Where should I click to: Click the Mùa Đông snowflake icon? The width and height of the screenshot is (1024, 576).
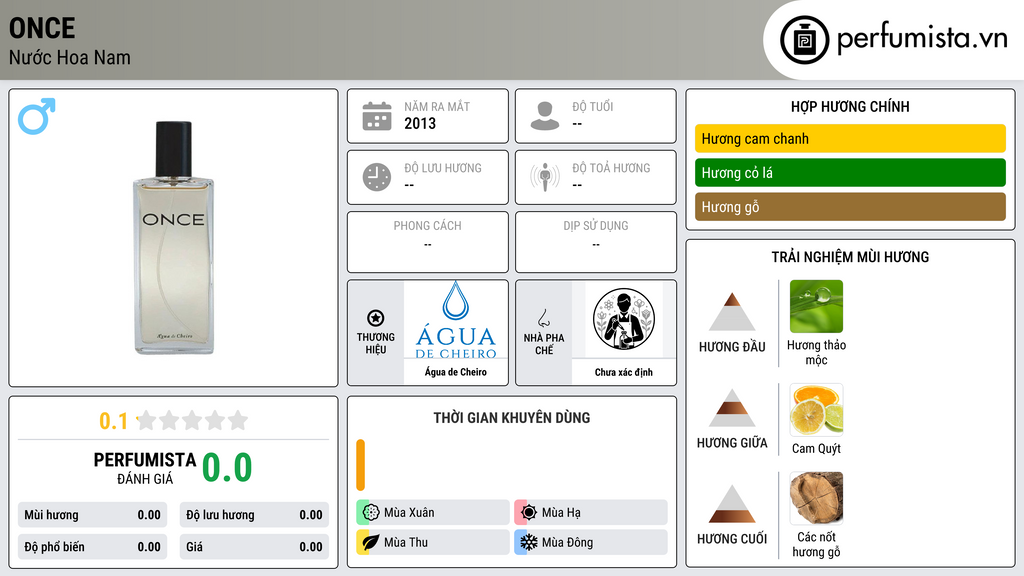point(529,542)
